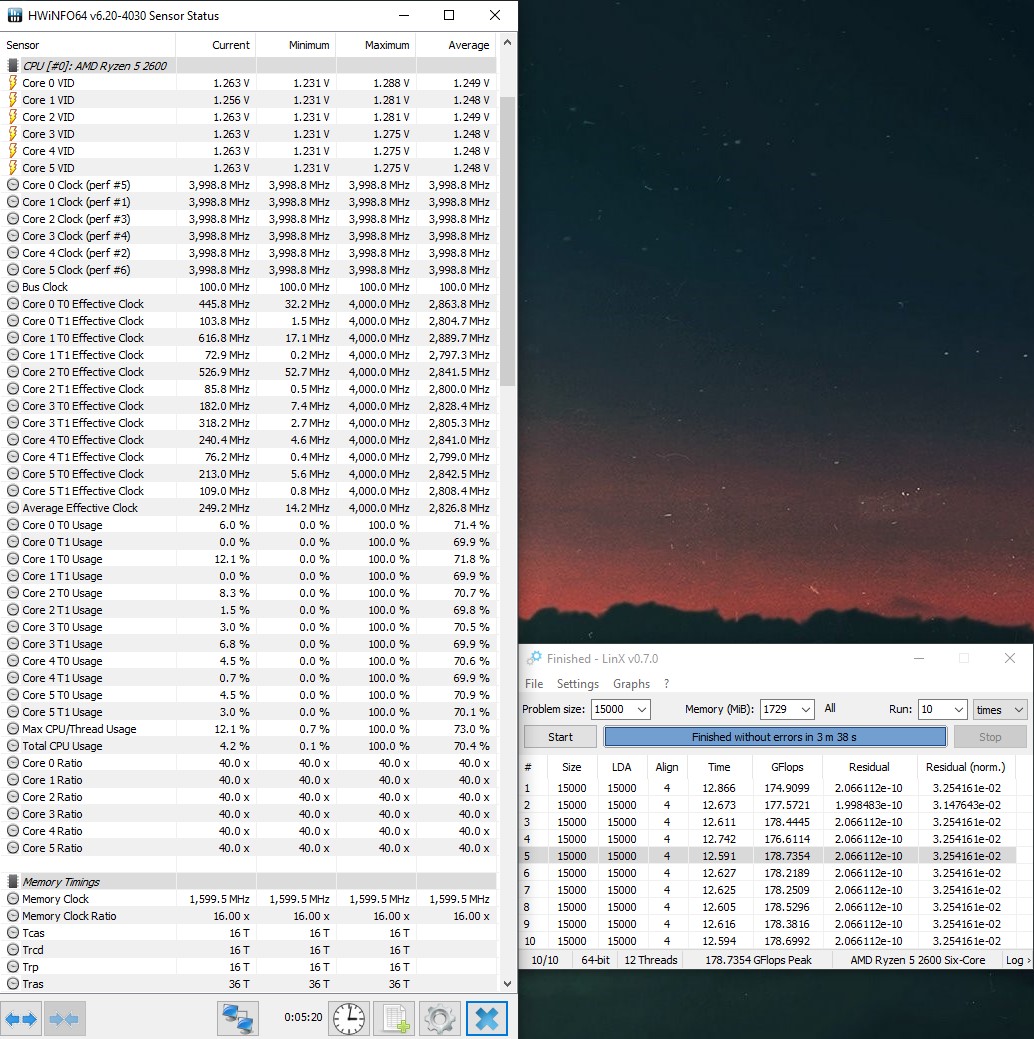Screen dimensions: 1034x1039
Task: Open the Settings menu in LinX
Action: coord(577,683)
